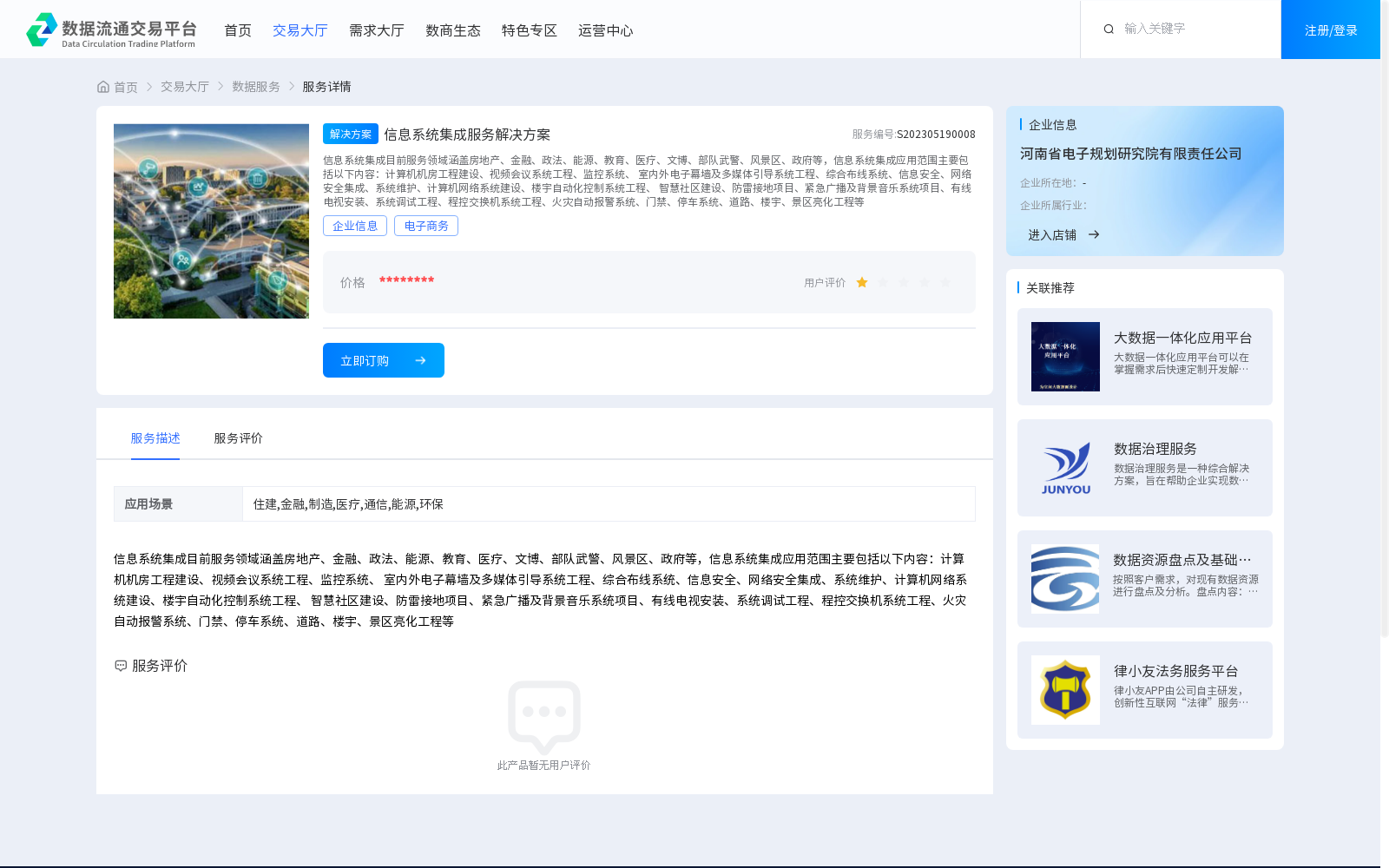Viewport: 1389px width, 868px height.
Task: Click the 电子商务 tag
Action: click(x=426, y=226)
